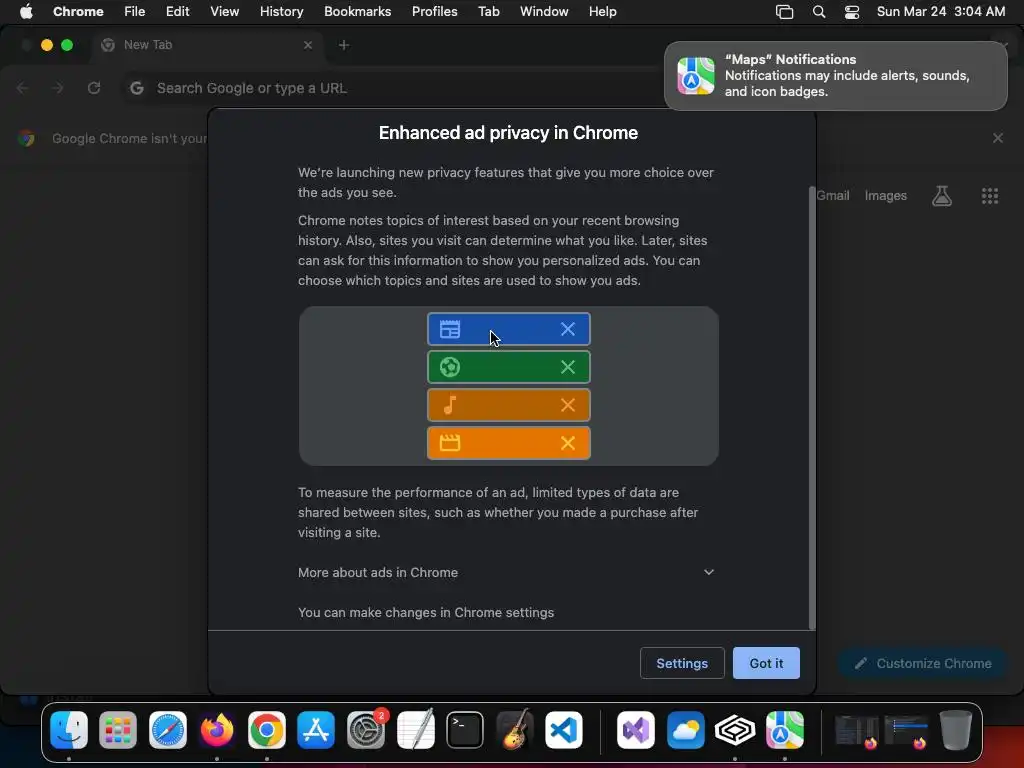Click Google Chrome in the Dock
Image resolution: width=1024 pixels, height=768 pixels.
266,729
